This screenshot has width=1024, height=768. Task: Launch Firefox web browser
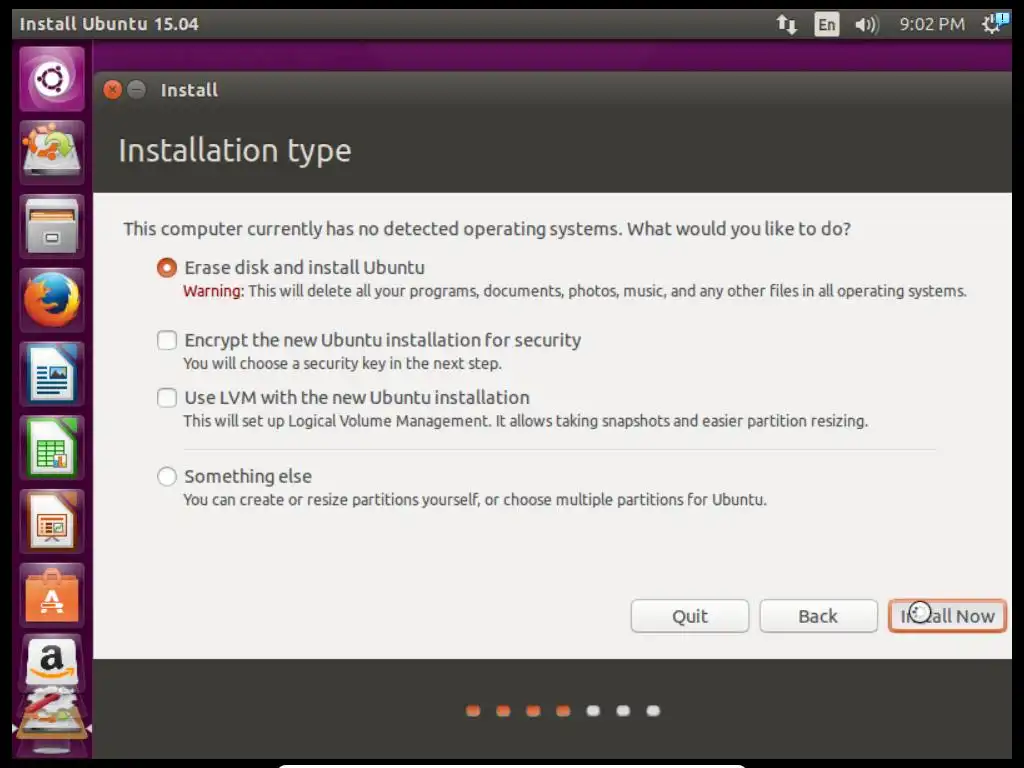(x=52, y=300)
